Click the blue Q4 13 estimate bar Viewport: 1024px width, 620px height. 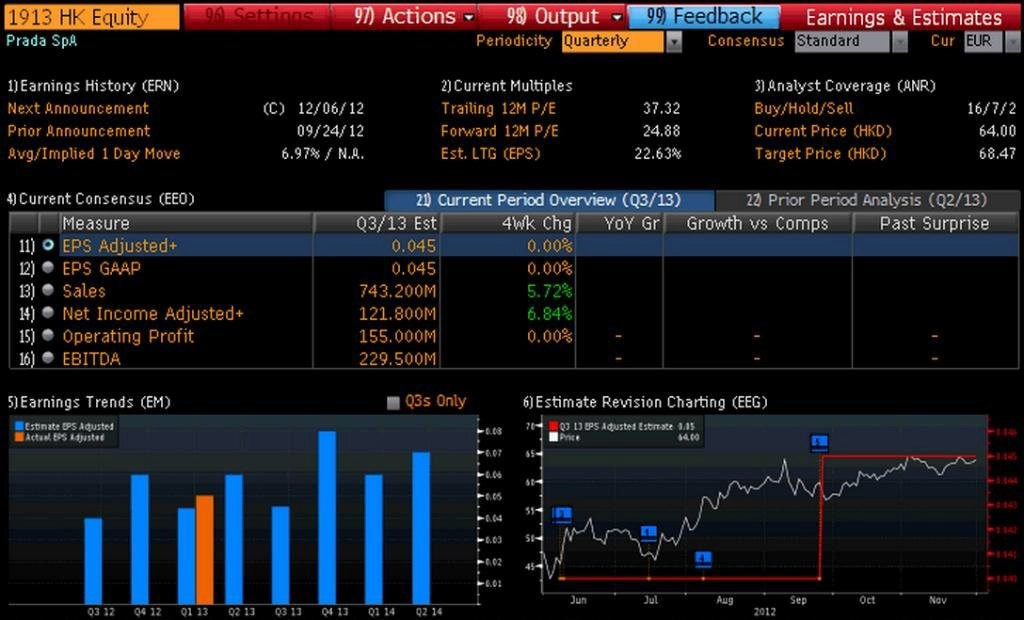(327, 517)
